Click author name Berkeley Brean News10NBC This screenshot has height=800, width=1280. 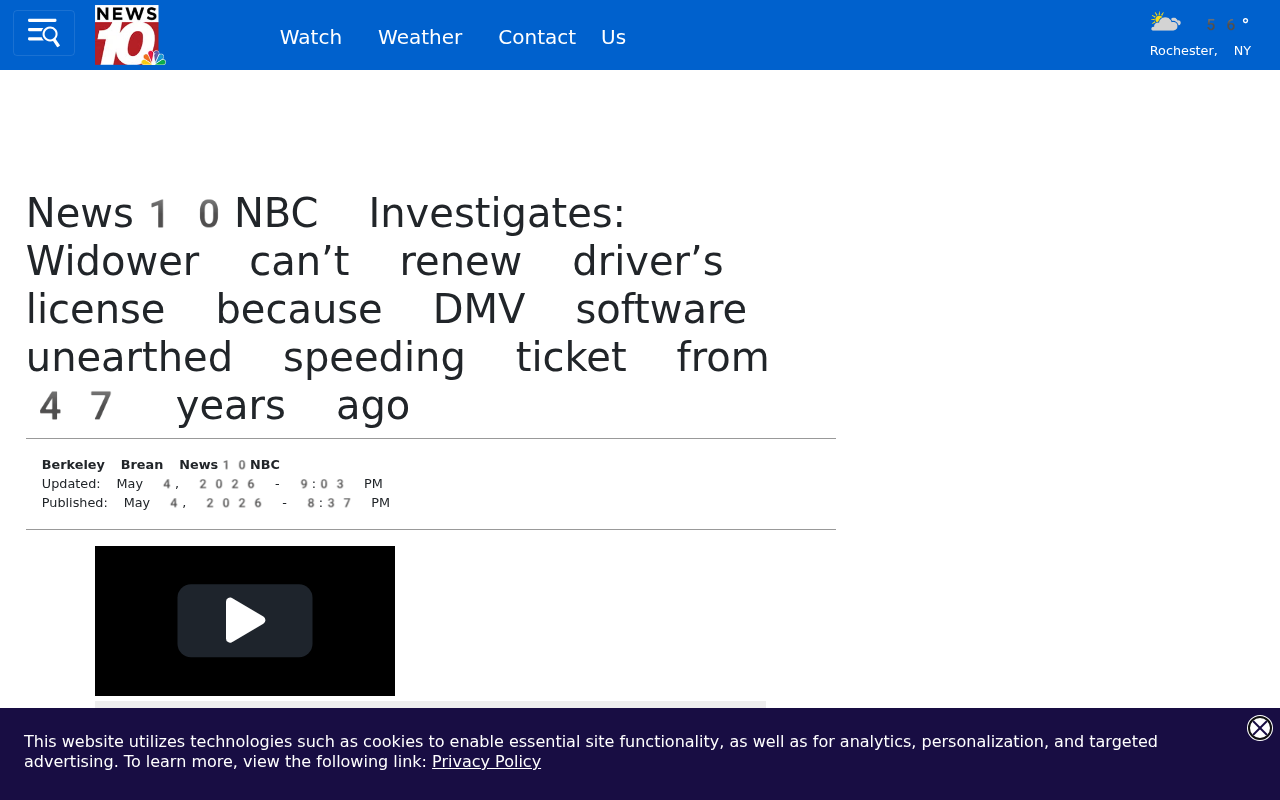pos(161,465)
